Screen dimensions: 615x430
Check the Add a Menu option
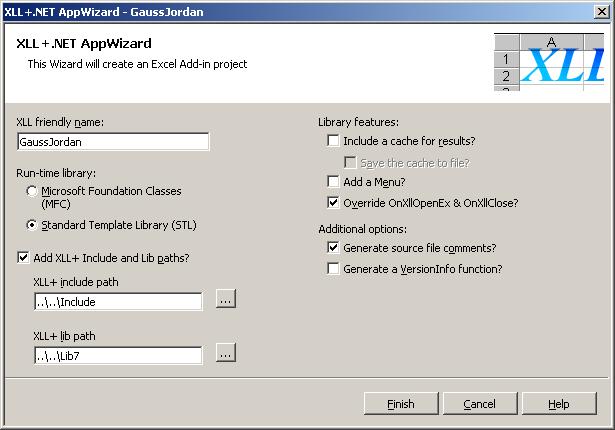334,182
